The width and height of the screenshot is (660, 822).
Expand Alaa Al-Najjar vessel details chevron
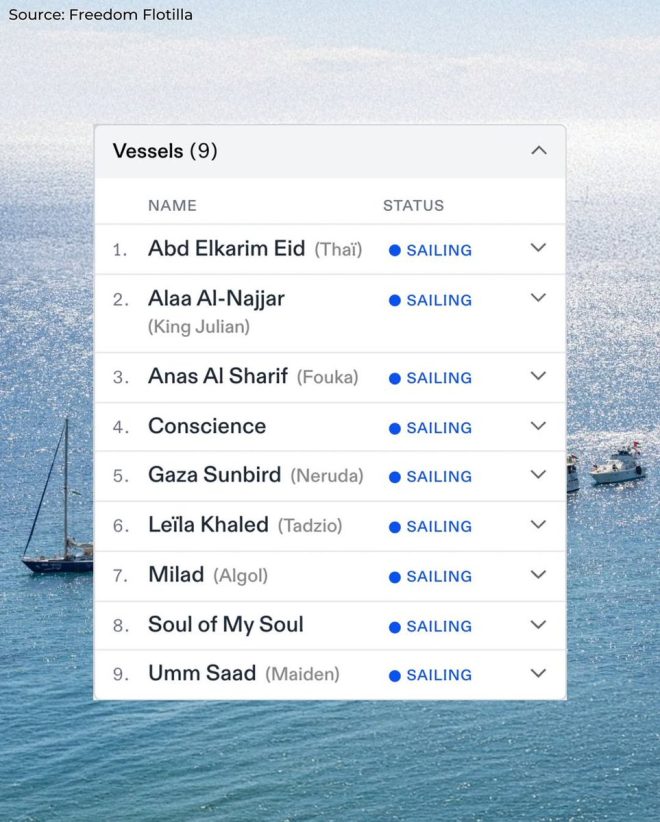pos(538,298)
